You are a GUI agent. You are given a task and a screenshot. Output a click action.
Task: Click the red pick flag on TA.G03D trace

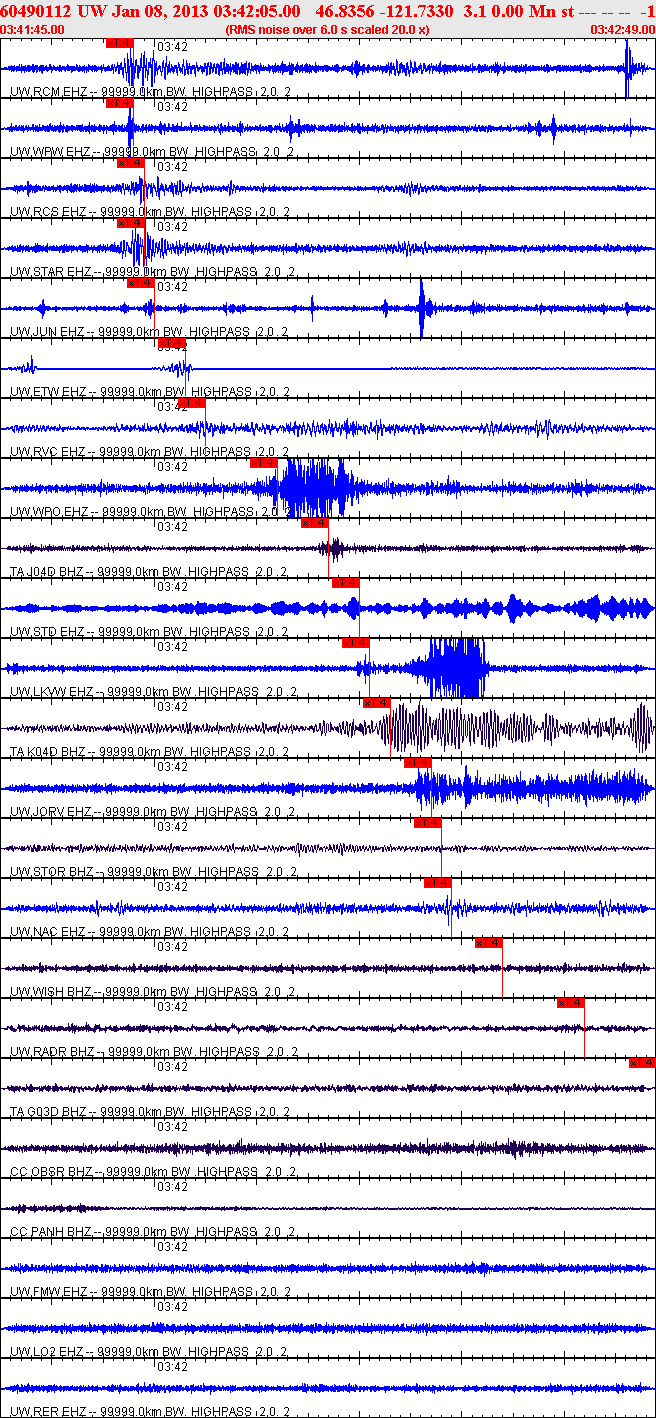click(x=642, y=1063)
